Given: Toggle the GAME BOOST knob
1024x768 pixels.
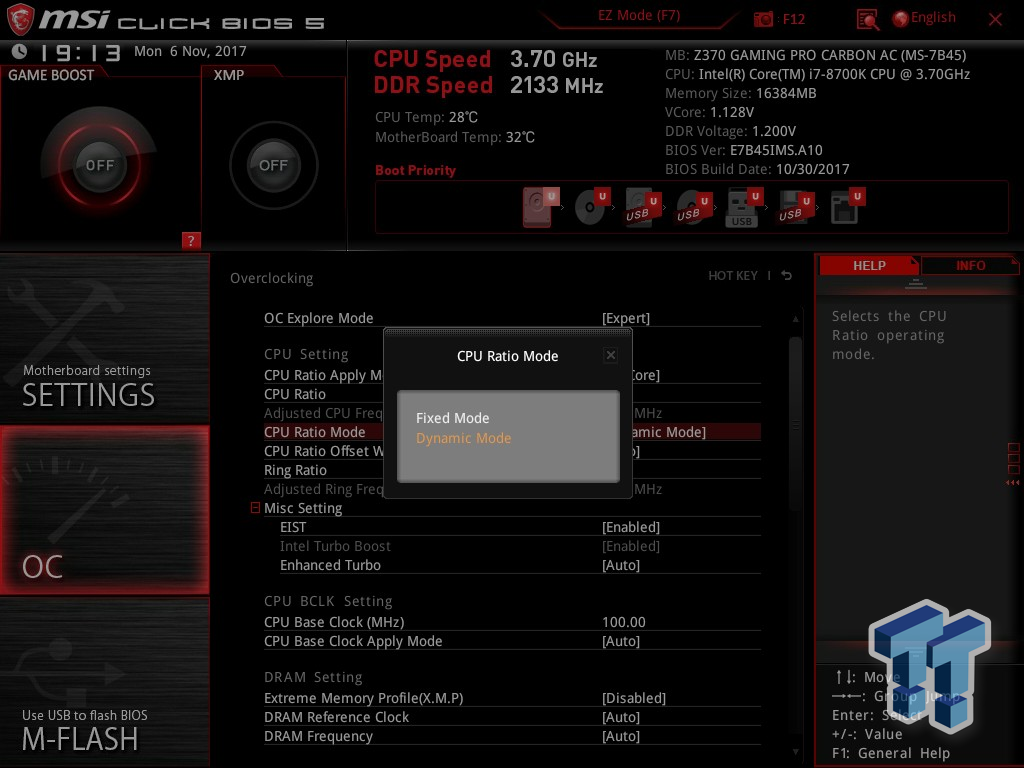Looking at the screenshot, I should coord(99,165).
